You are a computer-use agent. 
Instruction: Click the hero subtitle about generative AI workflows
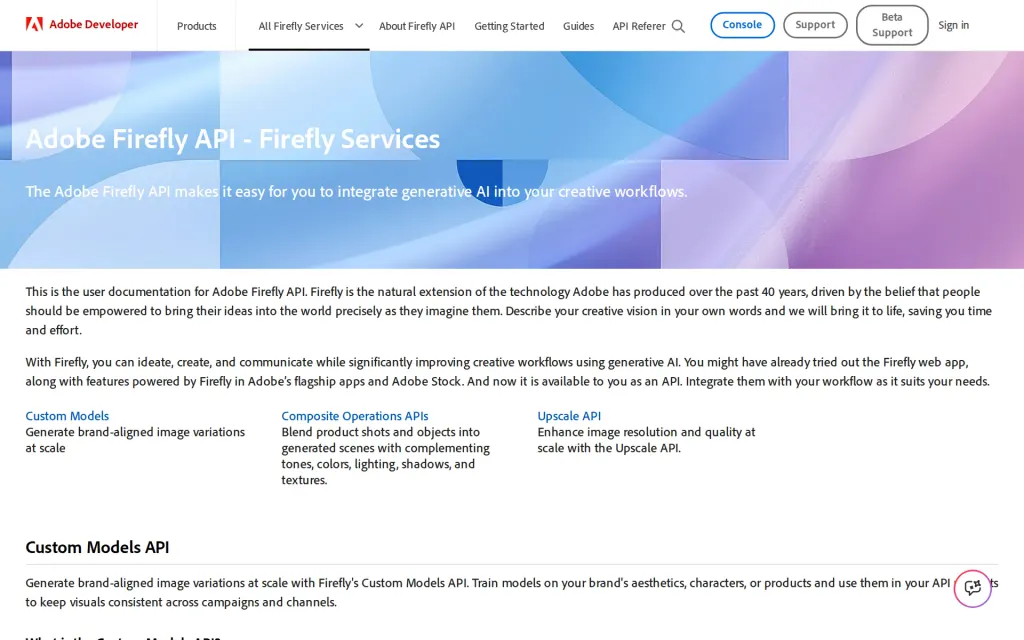click(356, 191)
